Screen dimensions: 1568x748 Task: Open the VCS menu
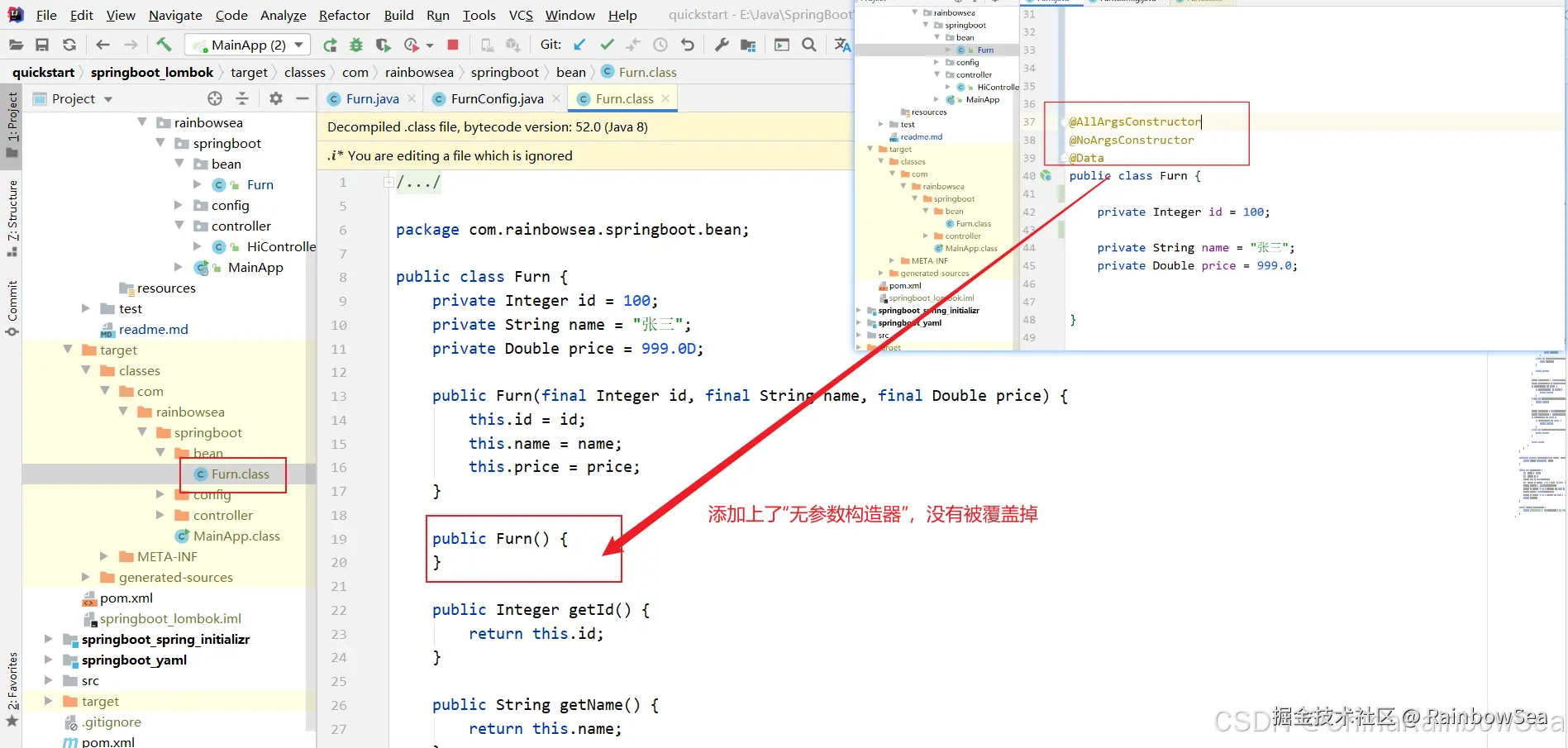click(x=521, y=15)
